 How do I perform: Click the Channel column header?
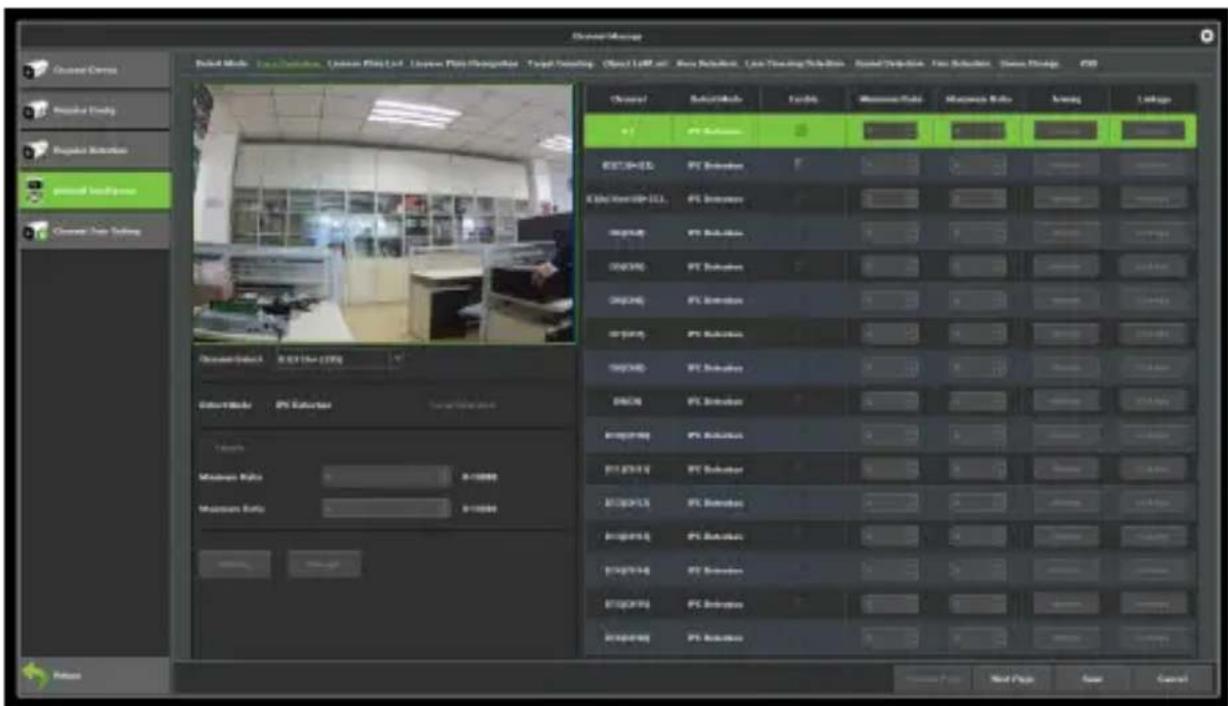pos(627,98)
